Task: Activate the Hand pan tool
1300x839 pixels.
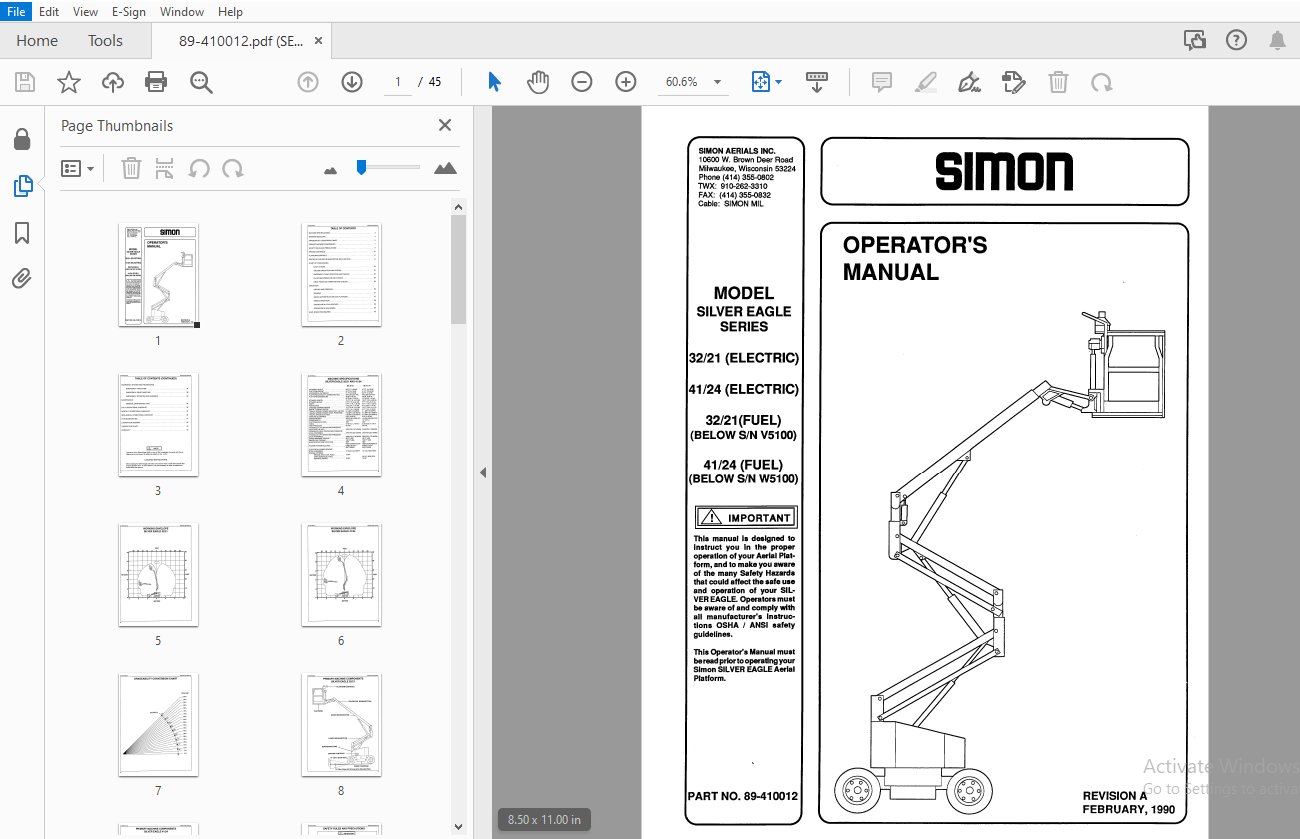Action: click(x=538, y=82)
